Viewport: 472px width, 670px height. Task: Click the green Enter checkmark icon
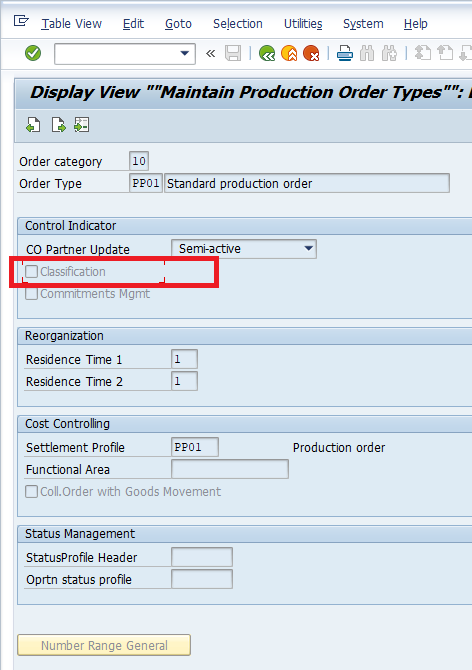click(33, 53)
